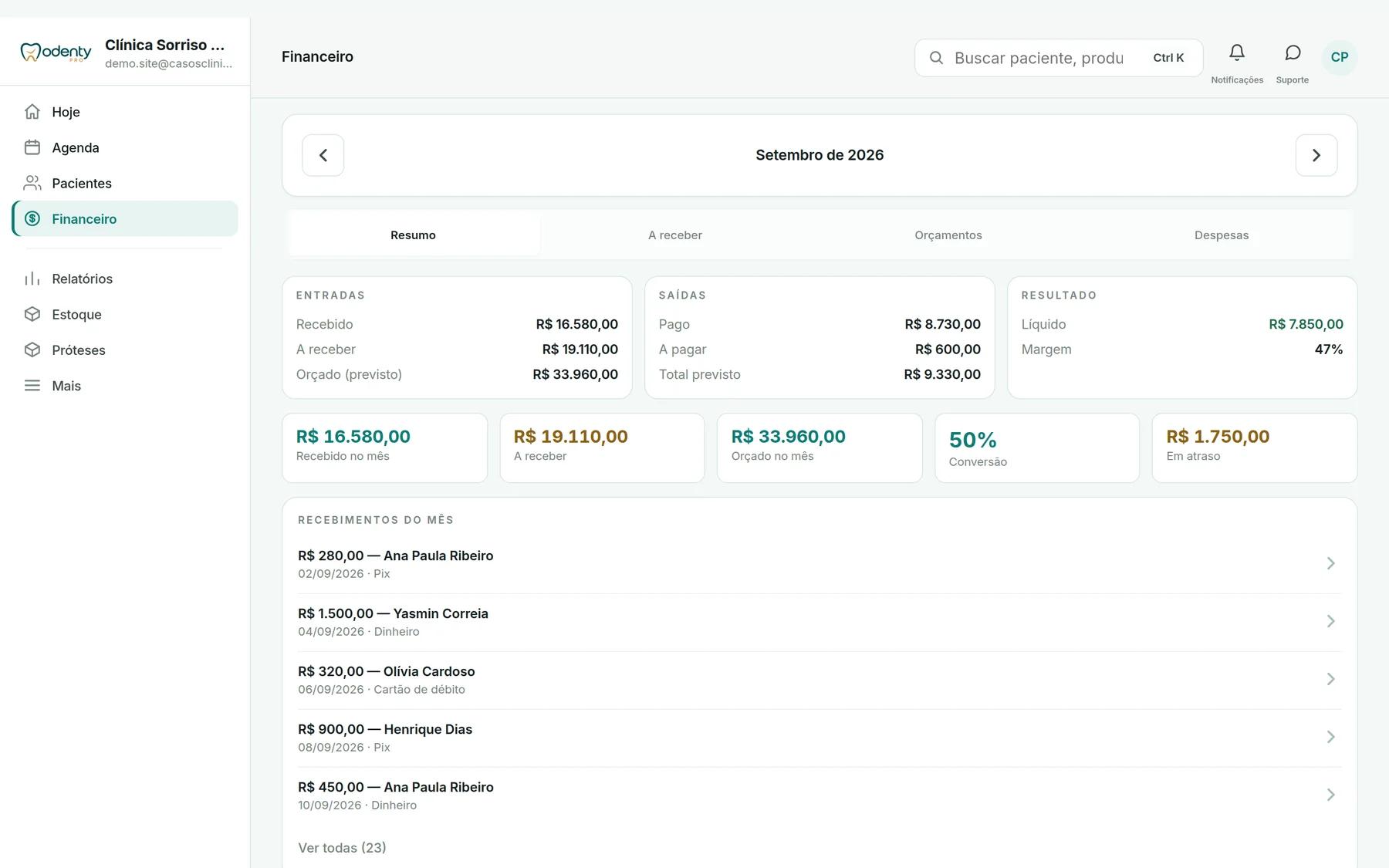Click the A receber R$ 19.110,00 card

pyautogui.click(x=602, y=448)
